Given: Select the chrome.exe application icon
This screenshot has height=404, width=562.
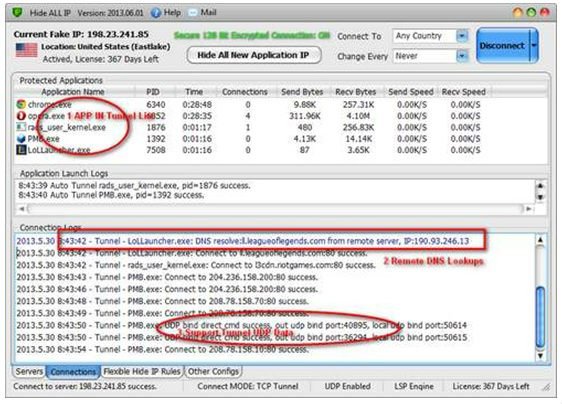Looking at the screenshot, I should coord(21,104).
